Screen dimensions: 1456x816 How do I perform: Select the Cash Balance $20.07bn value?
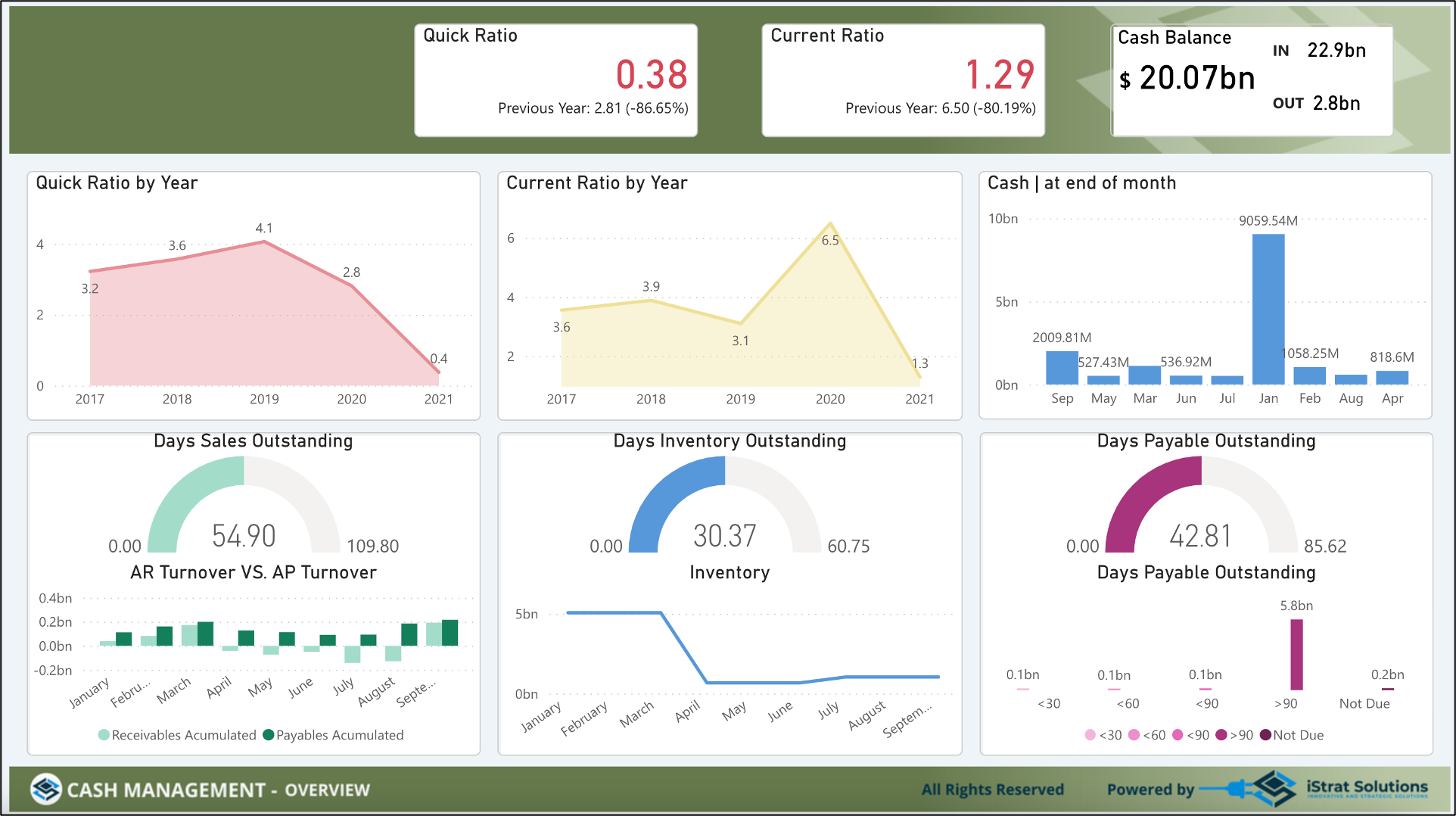tap(1187, 78)
